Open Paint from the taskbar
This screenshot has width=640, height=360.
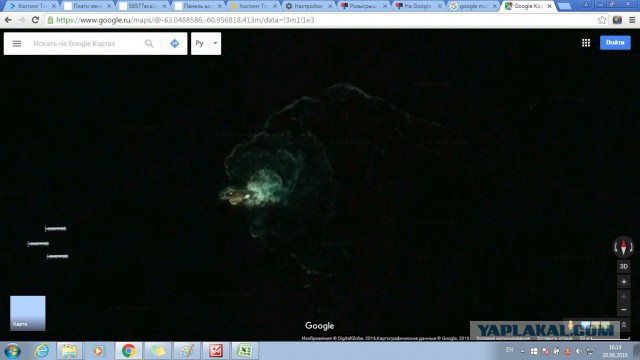pos(187,351)
